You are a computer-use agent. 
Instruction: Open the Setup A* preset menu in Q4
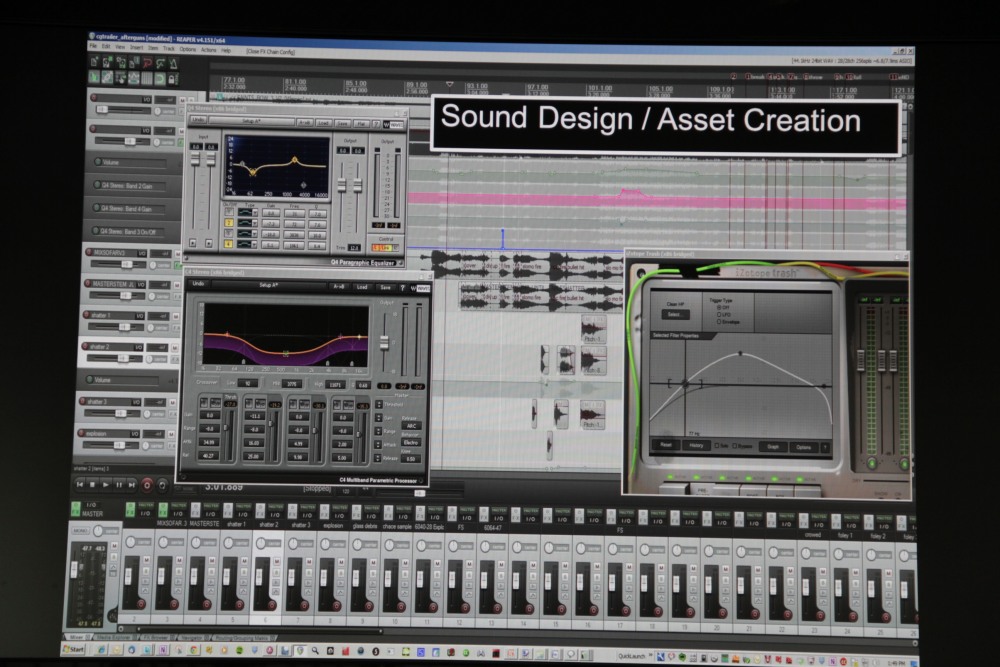252,121
